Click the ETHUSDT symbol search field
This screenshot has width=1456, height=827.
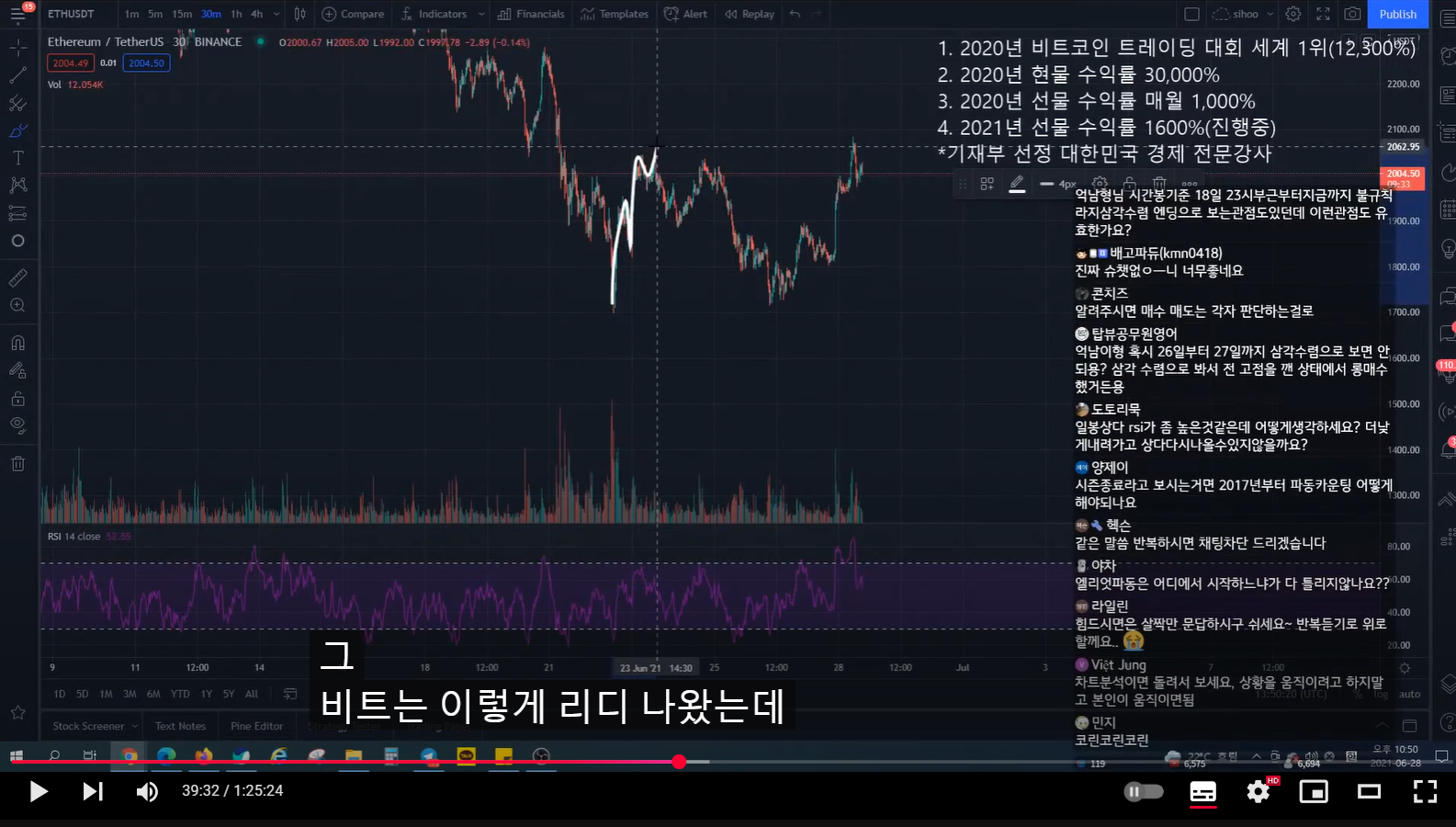coord(72,14)
